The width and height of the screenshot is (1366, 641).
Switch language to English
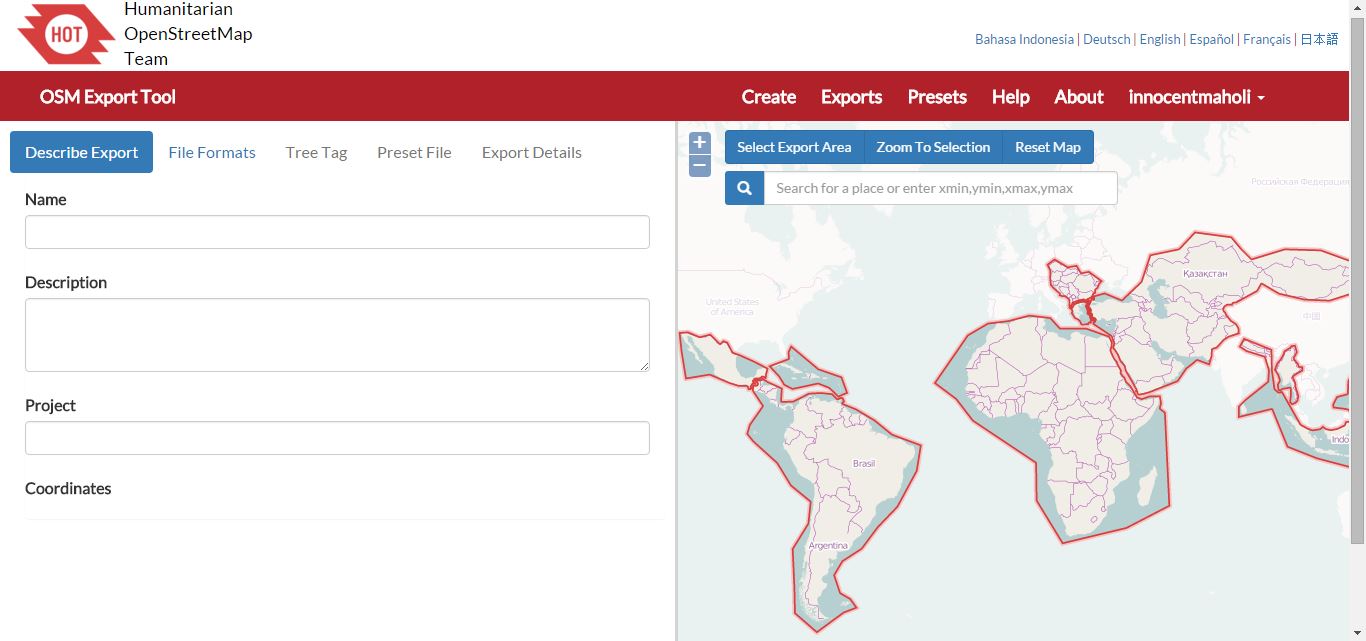[1160, 39]
